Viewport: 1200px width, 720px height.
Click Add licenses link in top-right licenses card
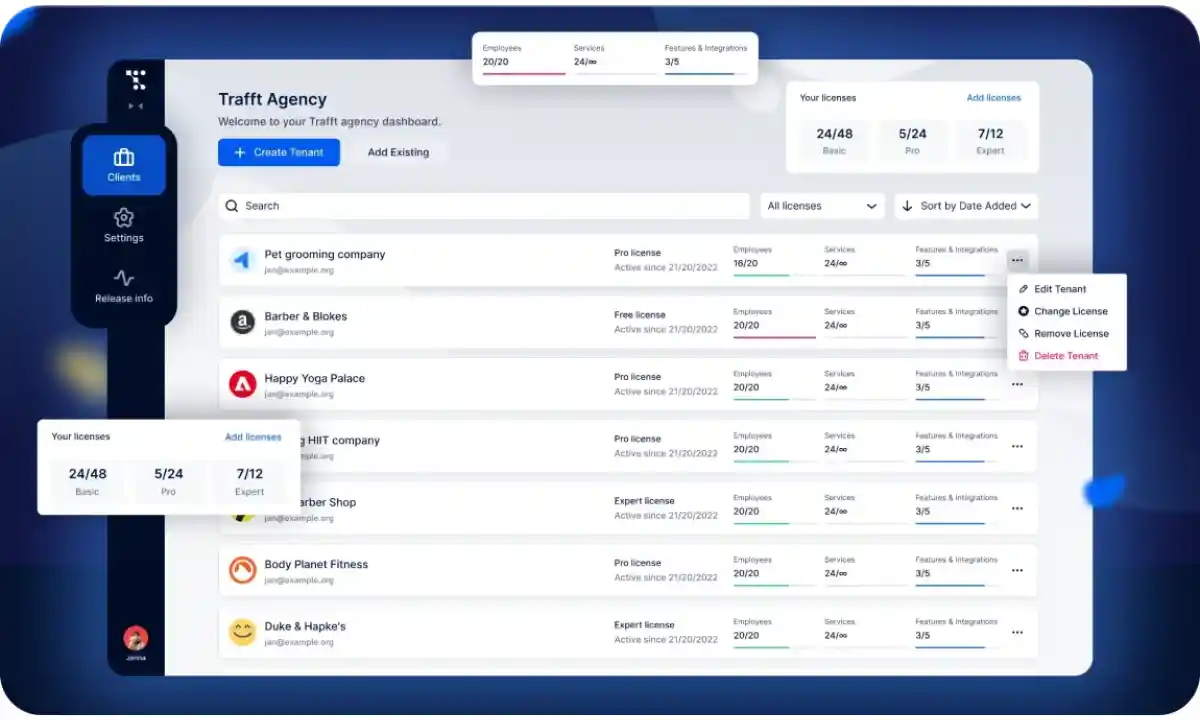tap(993, 98)
